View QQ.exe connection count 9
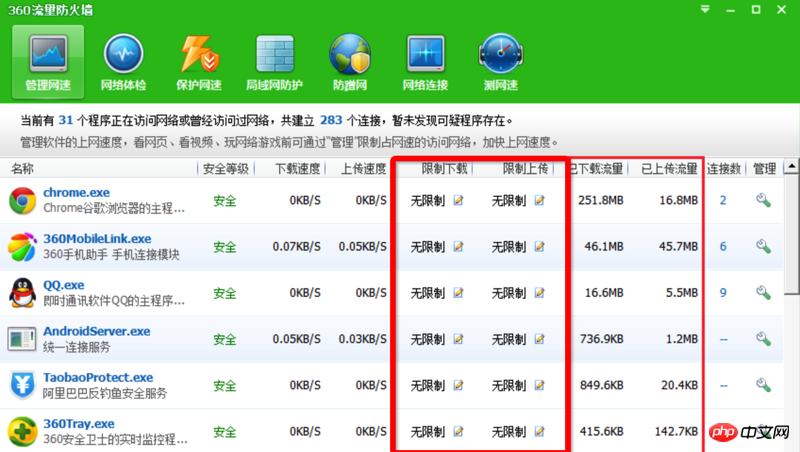Image resolution: width=800 pixels, height=452 pixels. pyautogui.click(x=723, y=293)
